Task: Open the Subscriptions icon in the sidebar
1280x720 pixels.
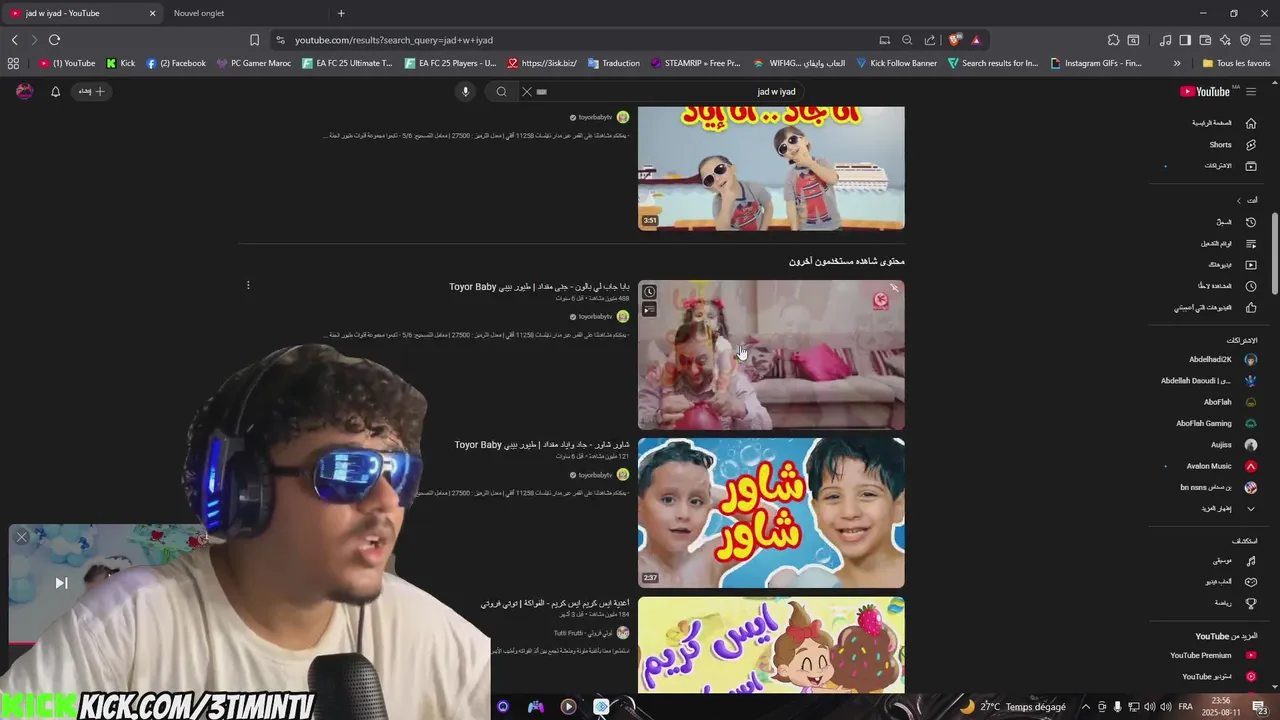Action: 1251,165
